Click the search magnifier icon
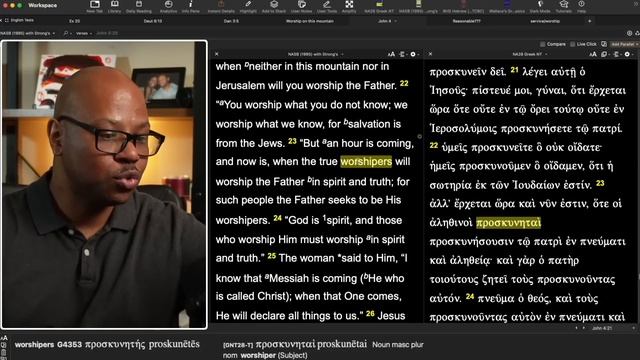This screenshot has height=360, width=640. coord(66,33)
